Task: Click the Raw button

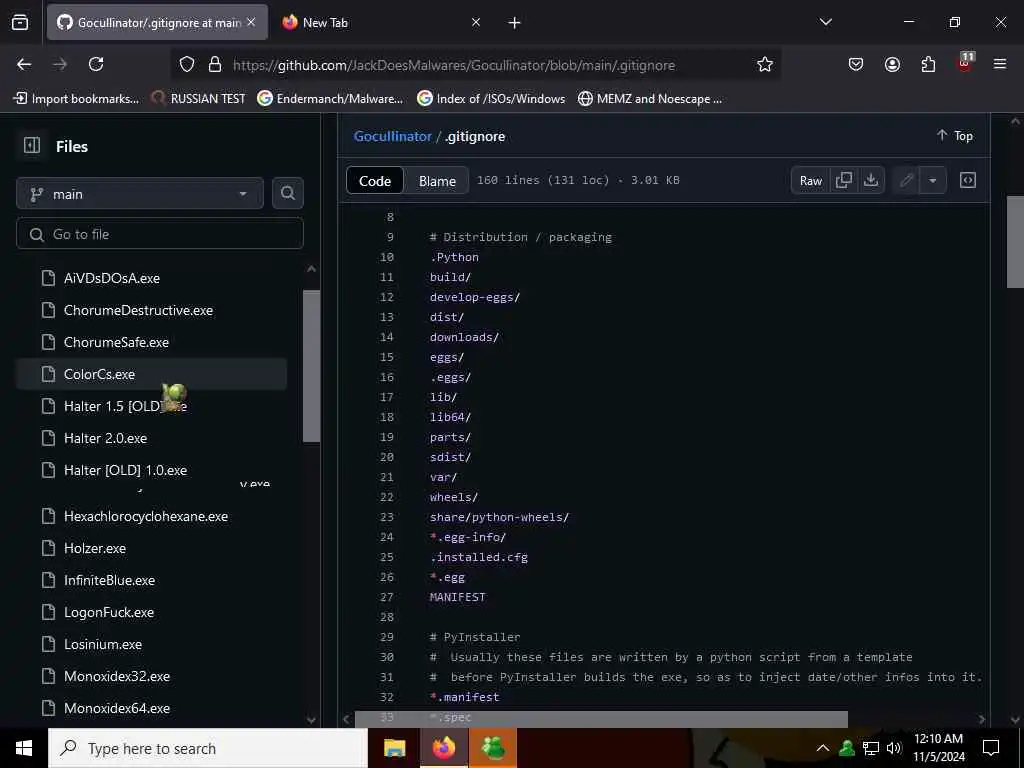Action: pos(810,180)
